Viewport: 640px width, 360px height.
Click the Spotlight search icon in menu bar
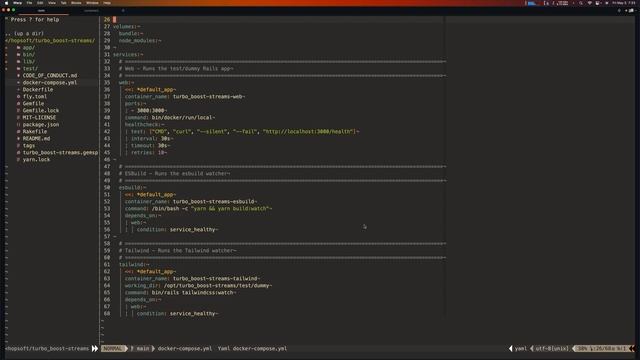[x=581, y=3]
